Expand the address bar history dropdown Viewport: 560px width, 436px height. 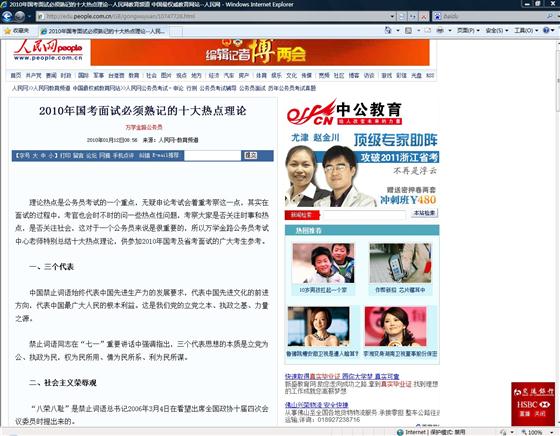[x=392, y=16]
